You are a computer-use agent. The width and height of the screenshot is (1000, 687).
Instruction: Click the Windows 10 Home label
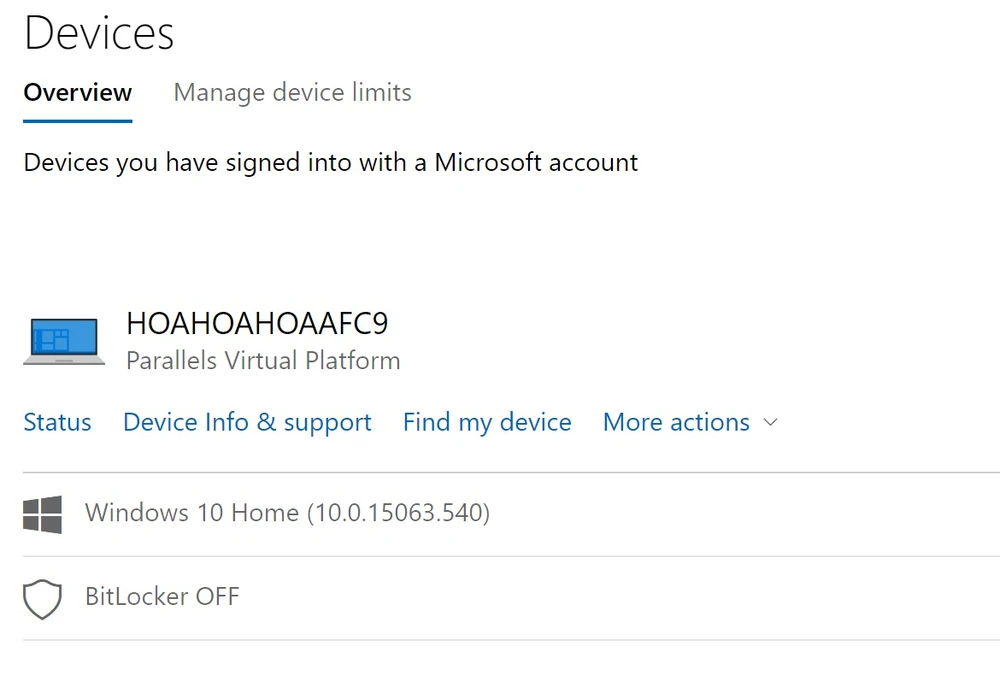[192, 513]
